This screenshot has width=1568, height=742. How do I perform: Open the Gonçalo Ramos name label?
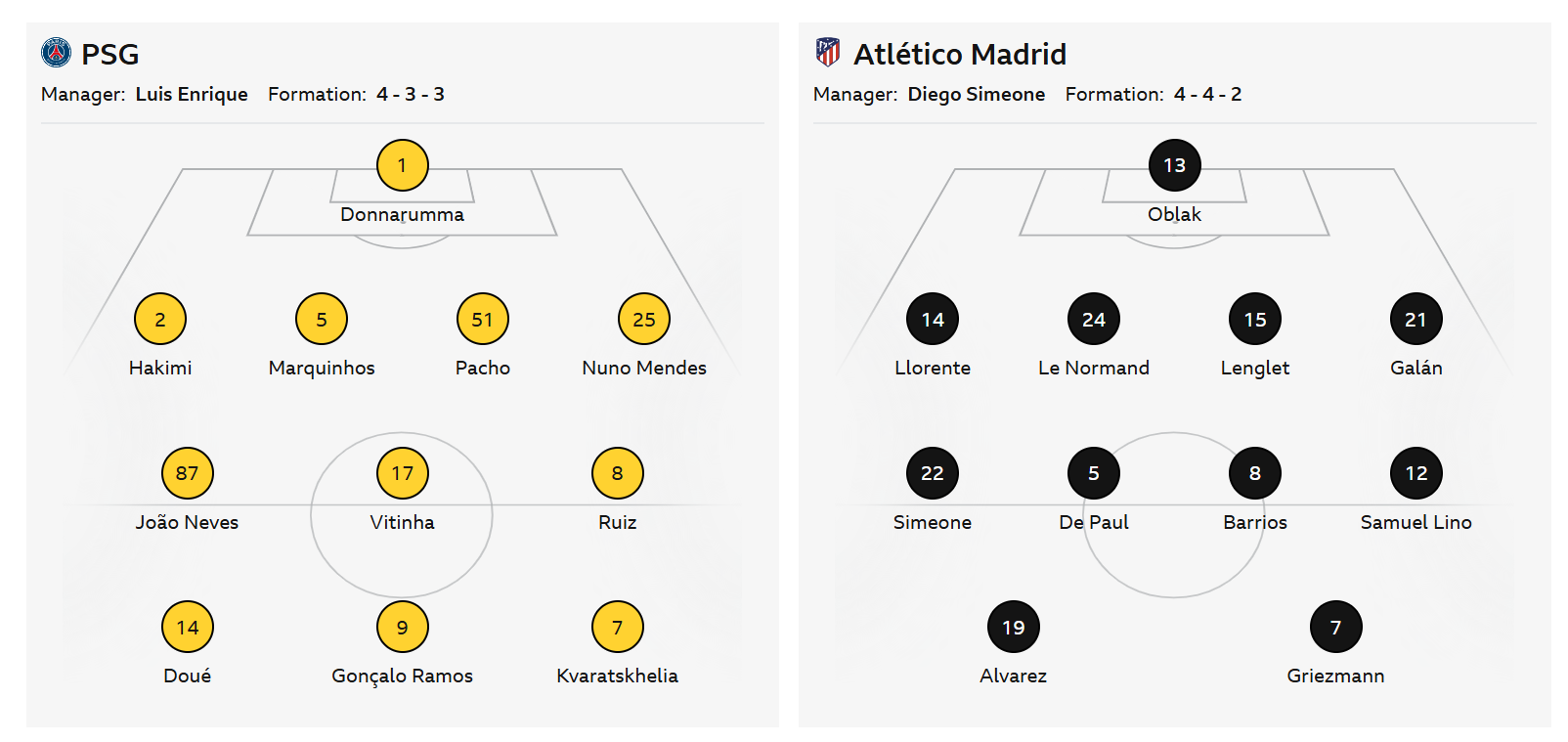402,676
